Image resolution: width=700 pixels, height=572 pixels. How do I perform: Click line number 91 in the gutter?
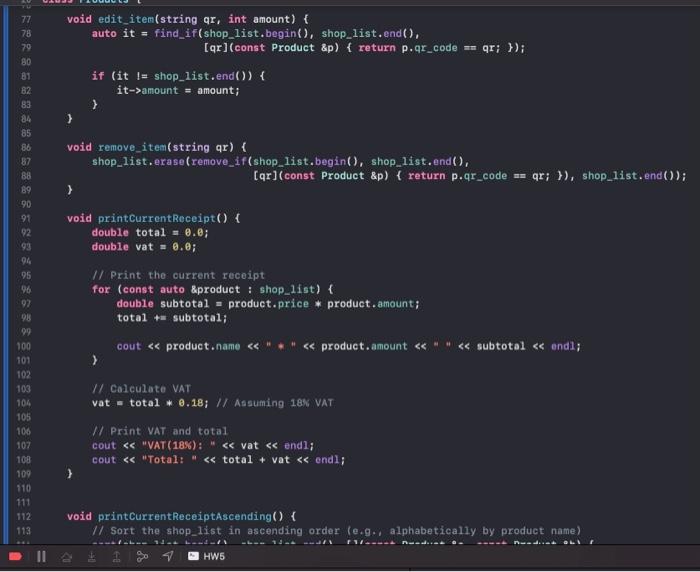coord(26,218)
